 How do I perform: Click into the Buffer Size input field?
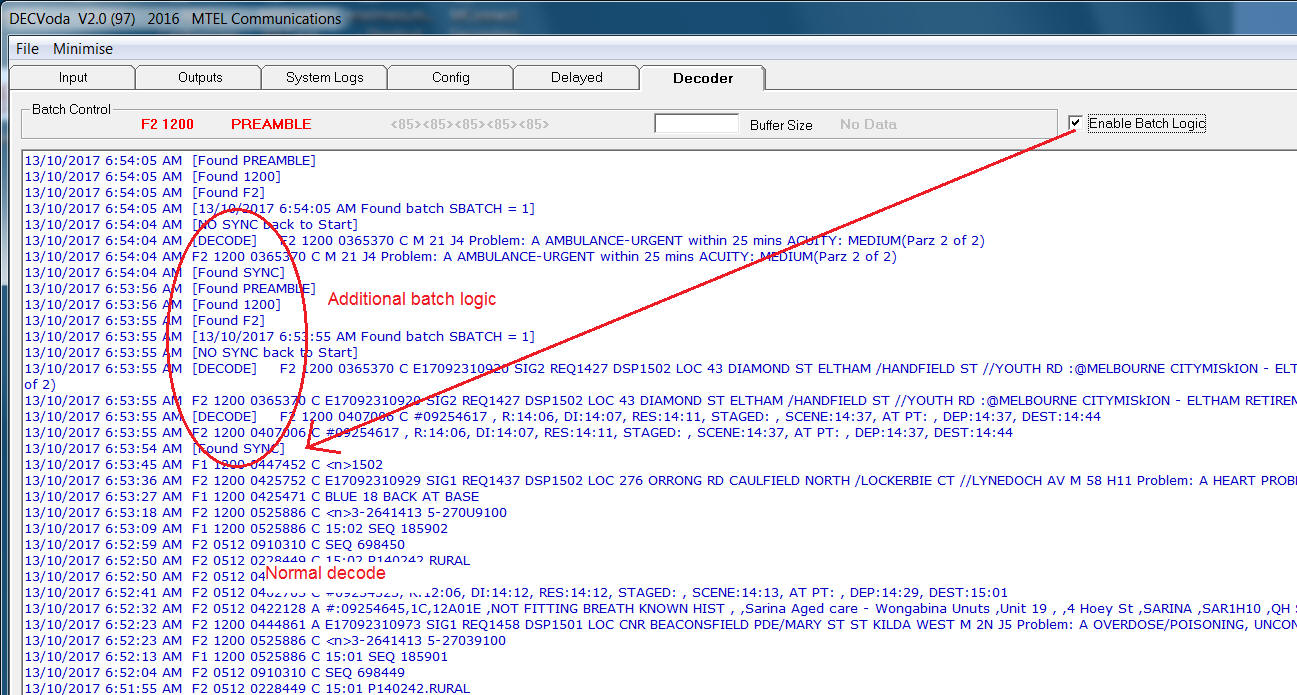pos(696,124)
